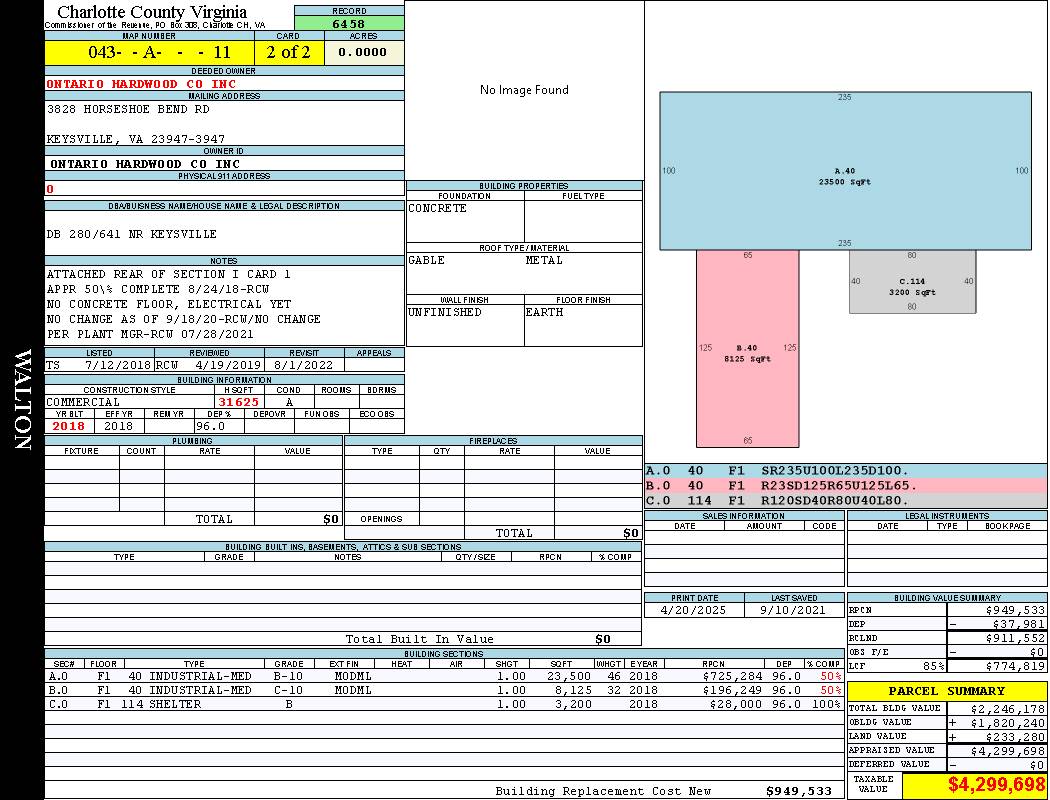1050x800 pixels.
Task: Click the print date 4/20/2025 field
Action: (x=694, y=610)
